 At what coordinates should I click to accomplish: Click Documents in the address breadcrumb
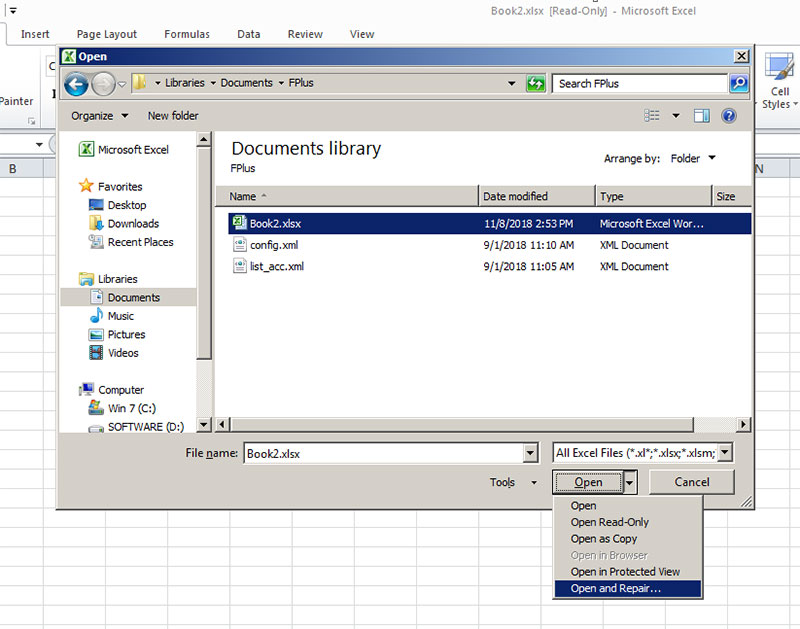(246, 83)
